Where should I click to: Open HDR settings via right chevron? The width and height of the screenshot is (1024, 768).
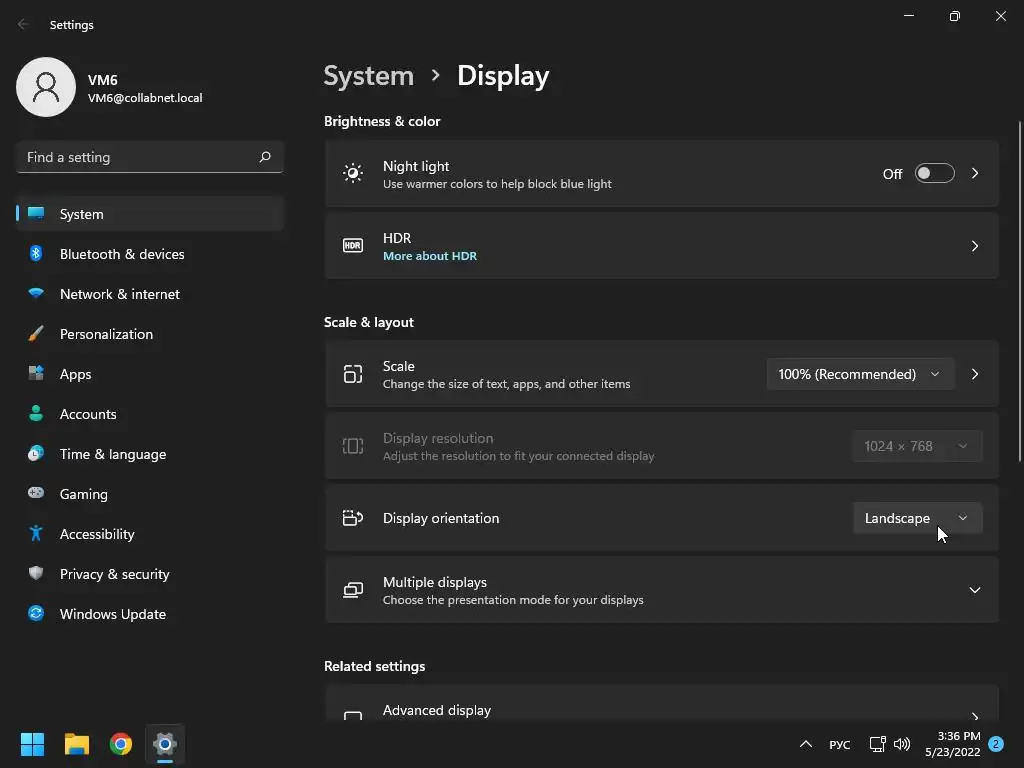(x=974, y=246)
